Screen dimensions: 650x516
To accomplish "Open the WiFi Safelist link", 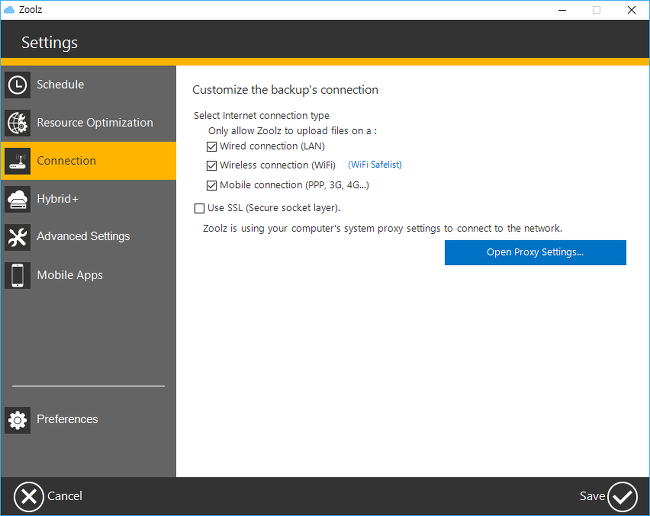I will (375, 165).
